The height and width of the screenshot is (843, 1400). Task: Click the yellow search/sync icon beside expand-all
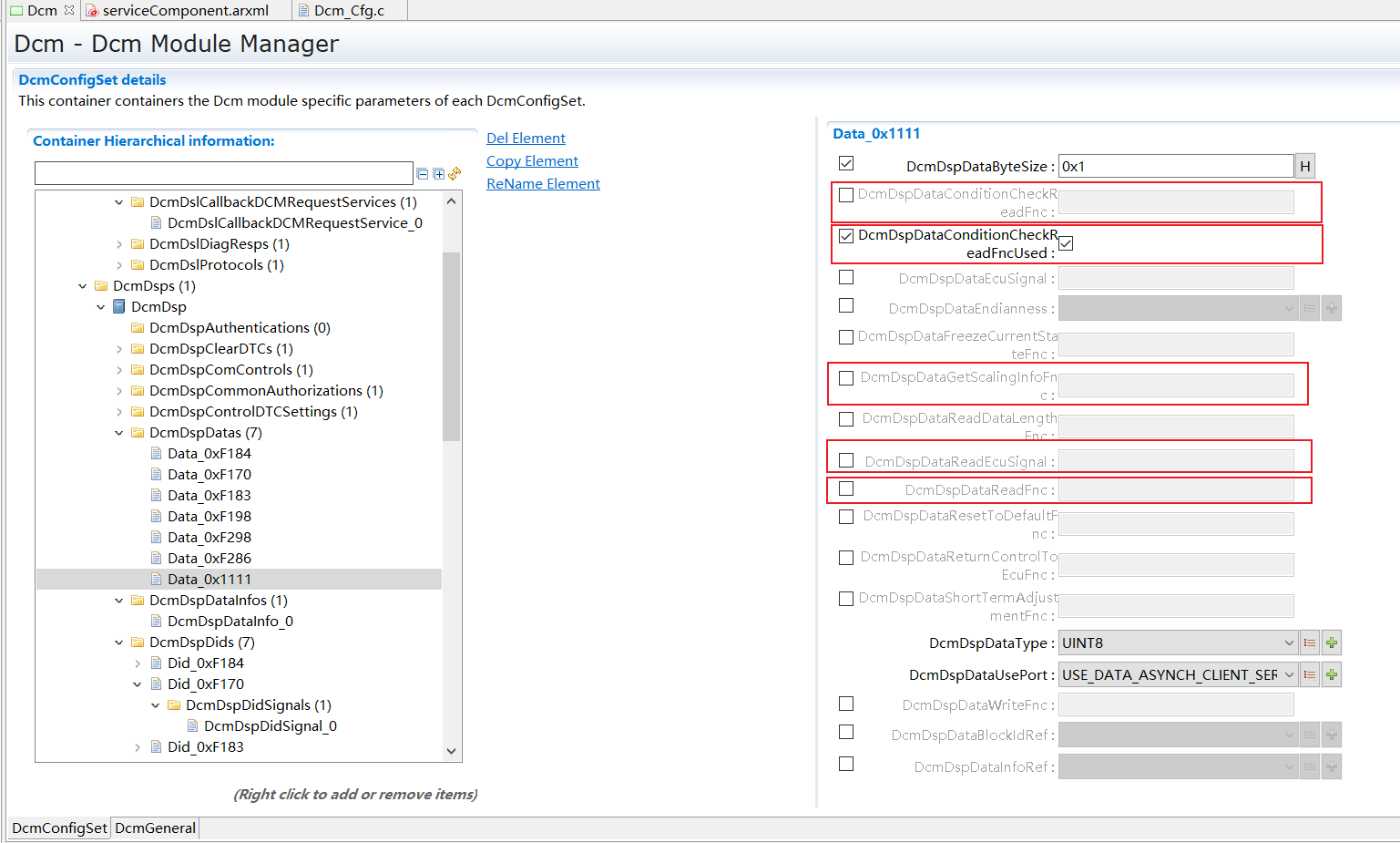click(x=455, y=173)
